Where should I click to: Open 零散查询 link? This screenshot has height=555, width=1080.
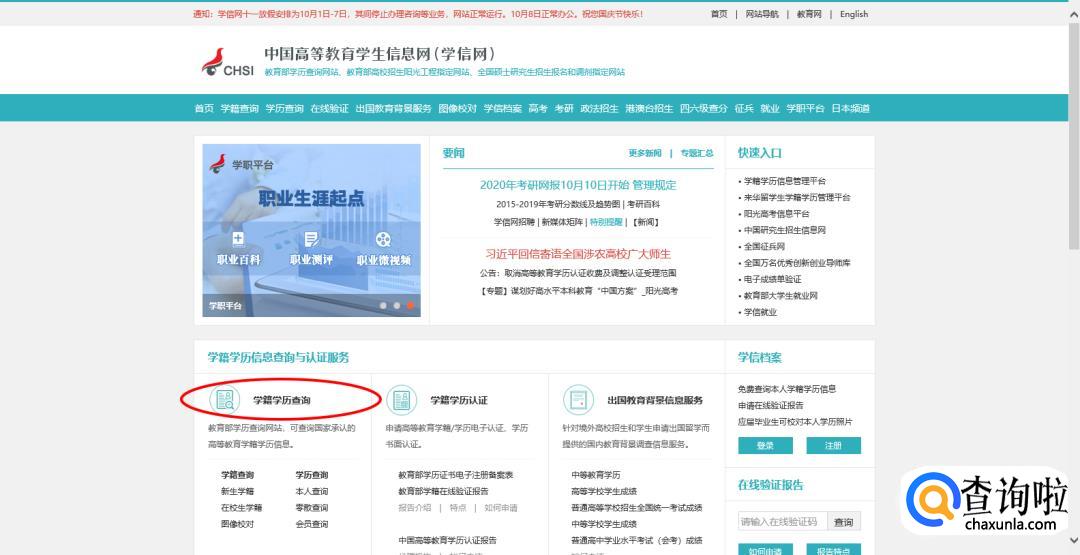coord(312,508)
